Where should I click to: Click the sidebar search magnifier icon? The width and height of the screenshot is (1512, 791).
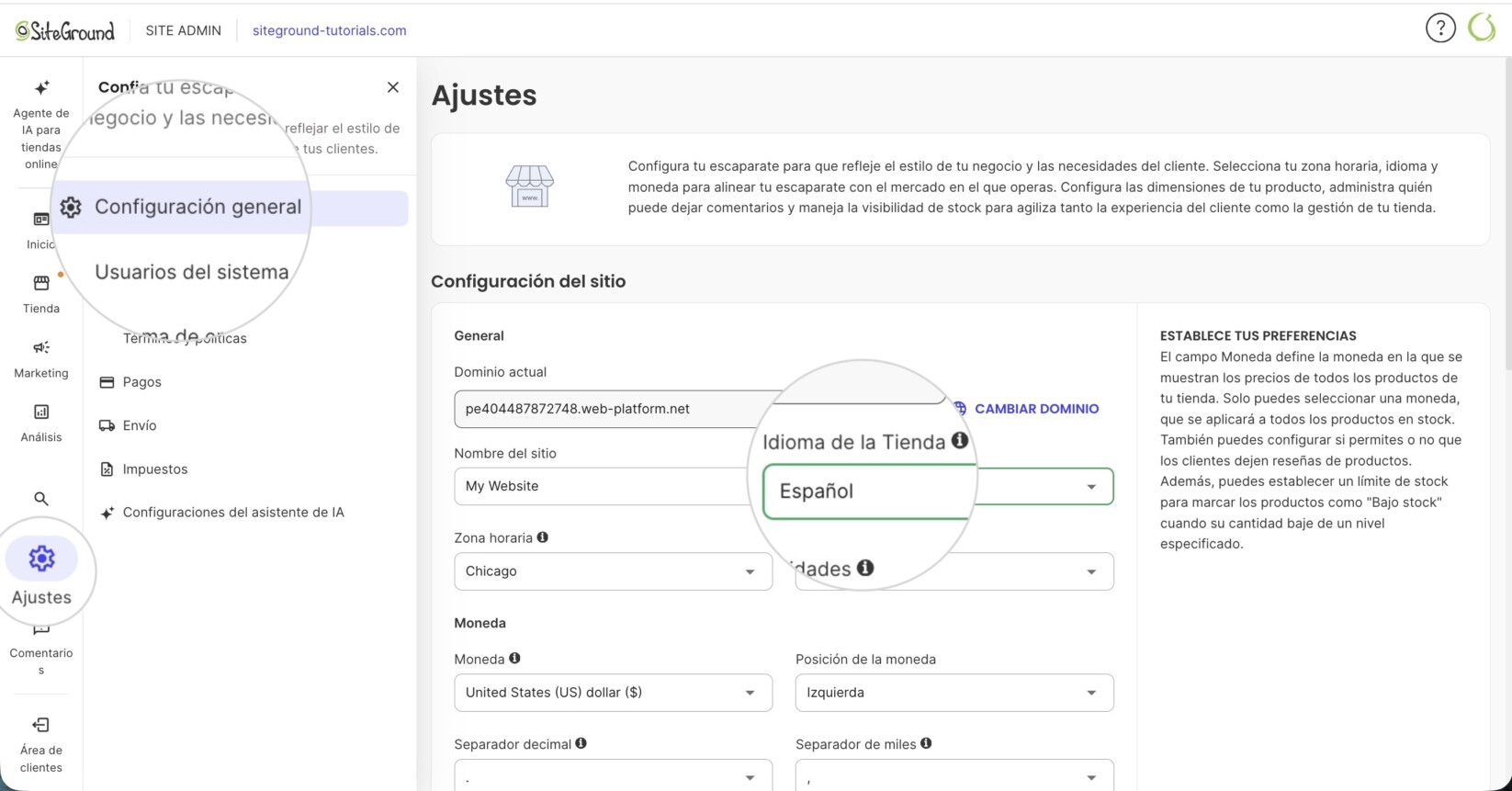coord(41,499)
